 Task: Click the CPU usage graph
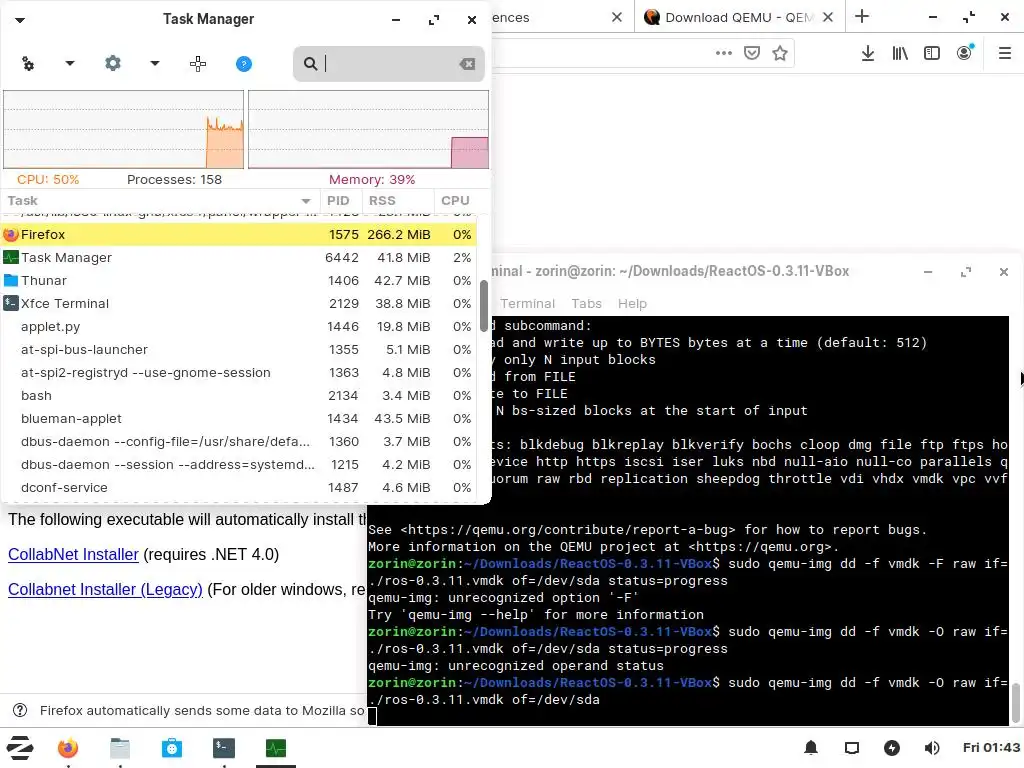point(123,129)
